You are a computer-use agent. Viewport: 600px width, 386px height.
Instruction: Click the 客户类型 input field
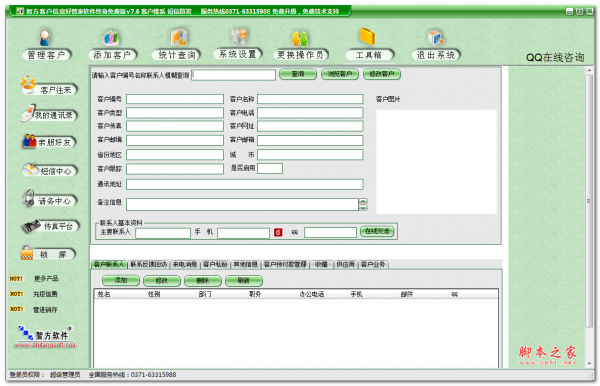(x=175, y=113)
